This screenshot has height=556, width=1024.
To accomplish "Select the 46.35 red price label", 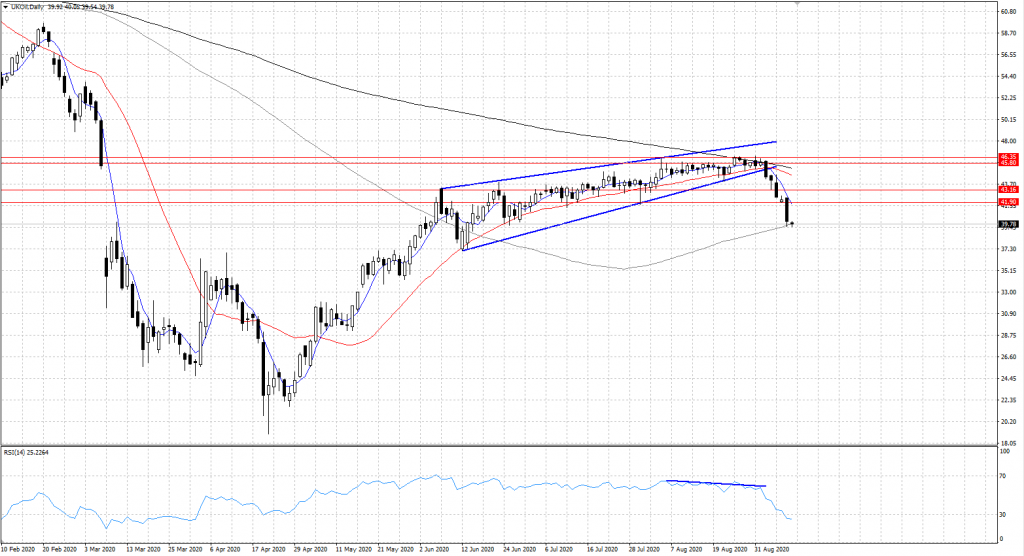I will (1008, 157).
